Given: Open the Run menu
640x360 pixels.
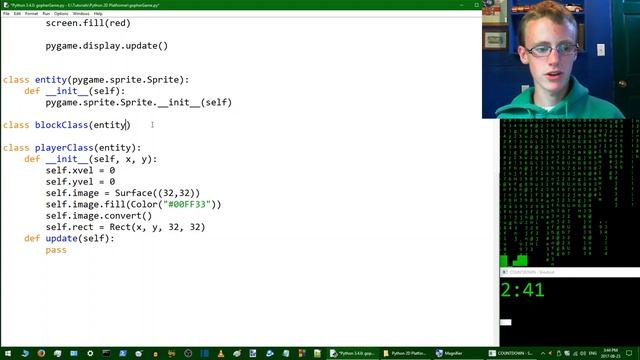Looking at the screenshot, I should coord(46,13).
